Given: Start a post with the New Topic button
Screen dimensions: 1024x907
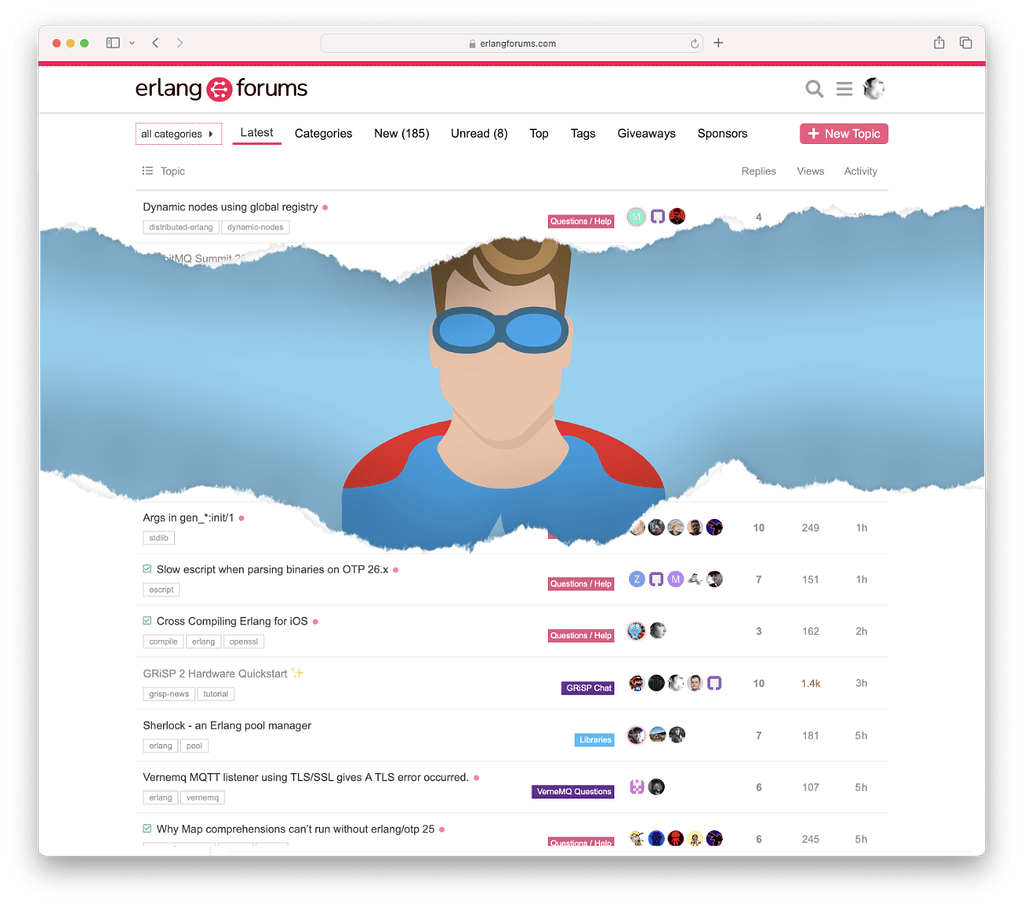Looking at the screenshot, I should pos(843,133).
